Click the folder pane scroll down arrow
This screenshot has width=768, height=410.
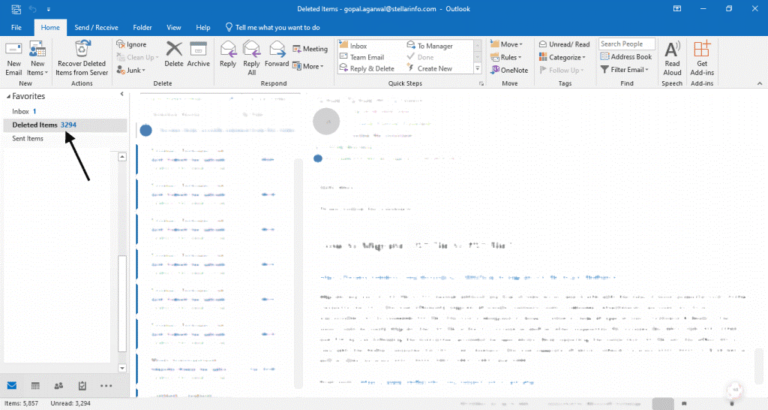122,368
